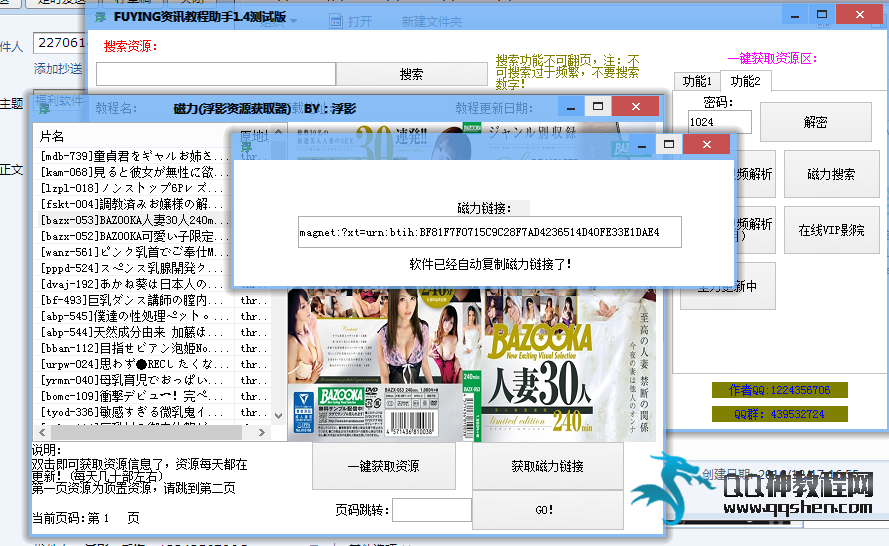Image resolution: width=889 pixels, height=546 pixels.
Task: Select list row [fskt-004]
Action: 134,204
